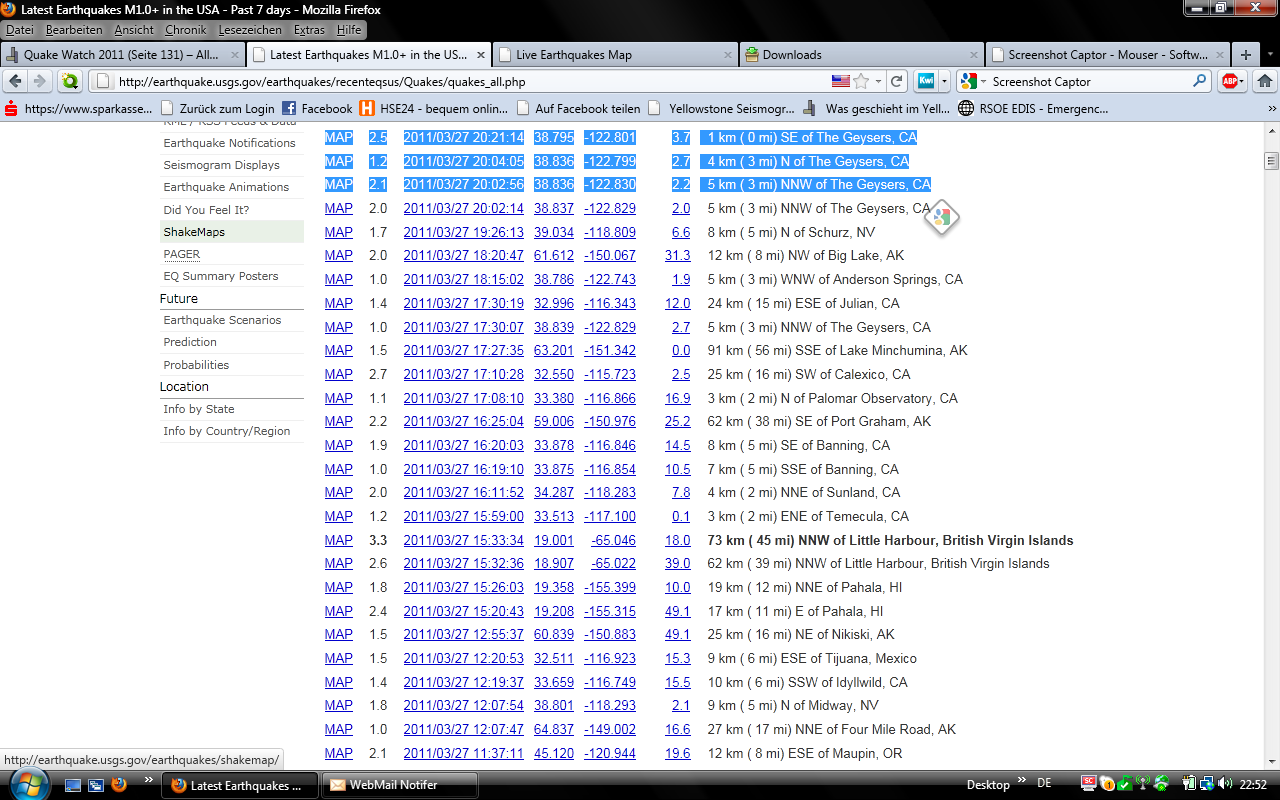This screenshot has height=800, width=1280.
Task: Click the wireless network icon in the tray
Action: [1142, 785]
